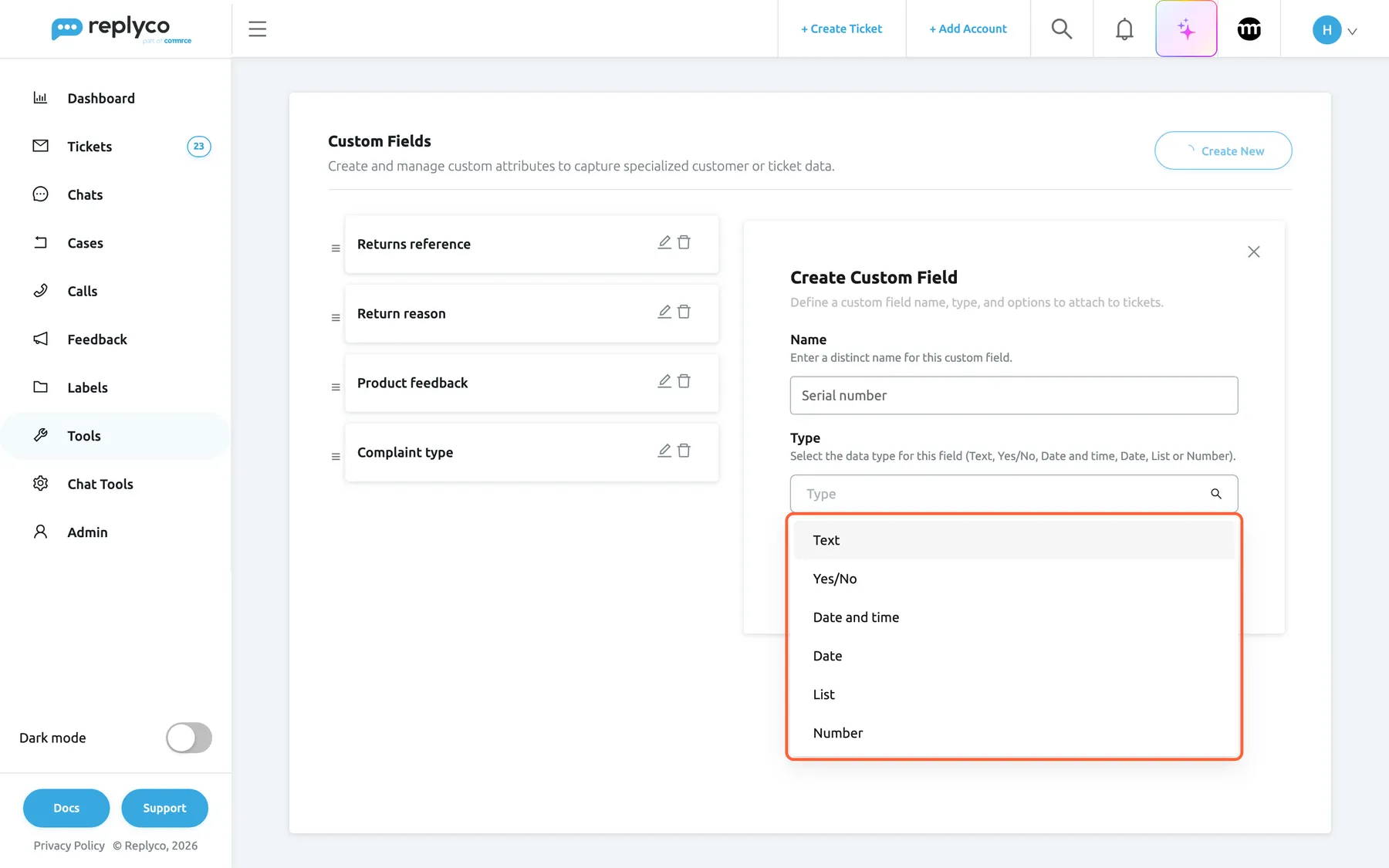Image resolution: width=1389 pixels, height=868 pixels.
Task: Click the Return reason row
Action: click(x=532, y=313)
